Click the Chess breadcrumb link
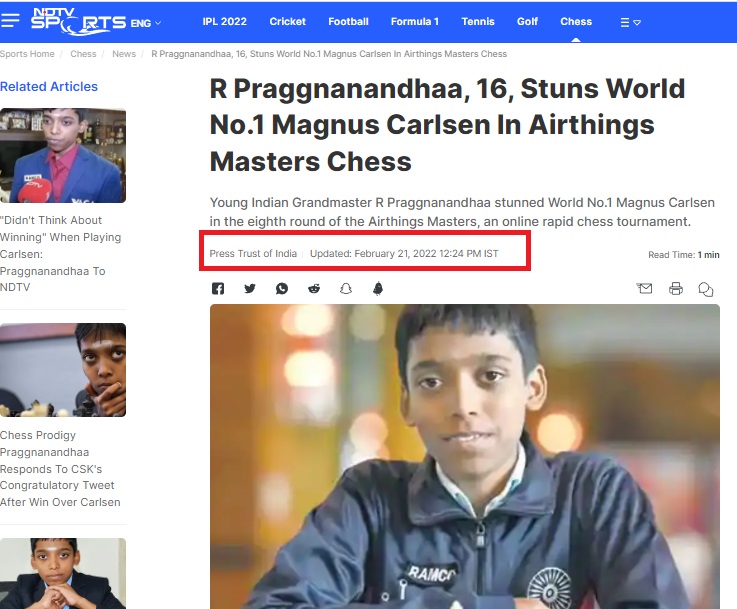 83,54
